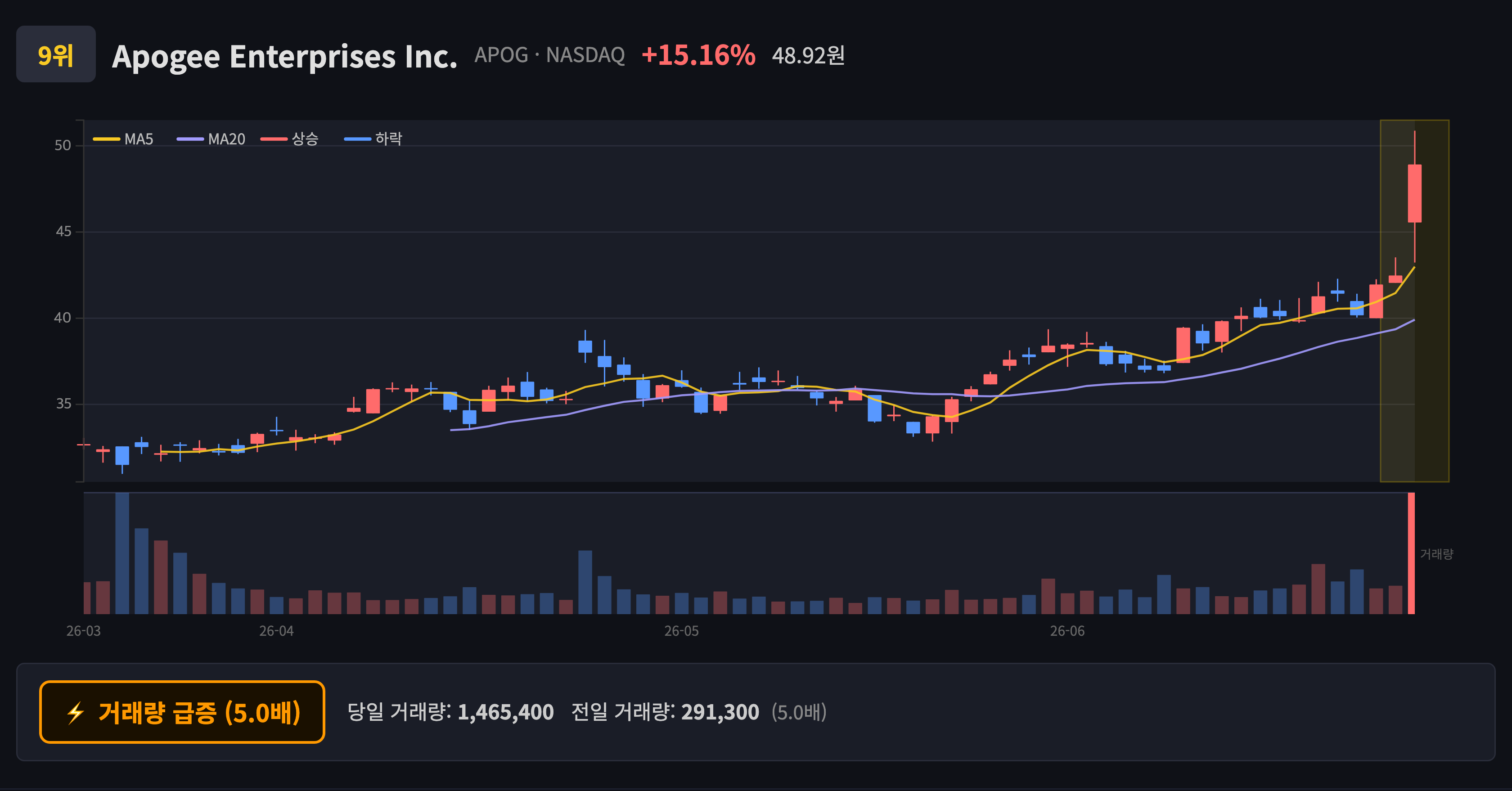Click the 45 price axis label
The width and height of the screenshot is (1512, 791).
click(63, 232)
